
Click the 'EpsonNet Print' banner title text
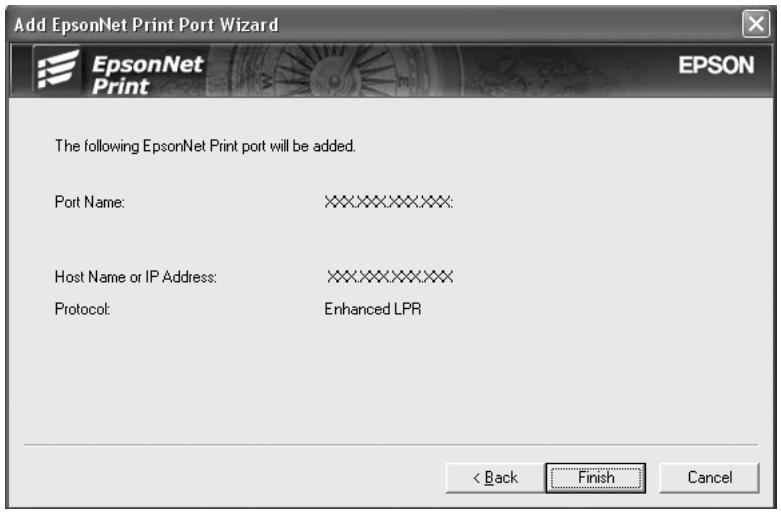pos(147,75)
